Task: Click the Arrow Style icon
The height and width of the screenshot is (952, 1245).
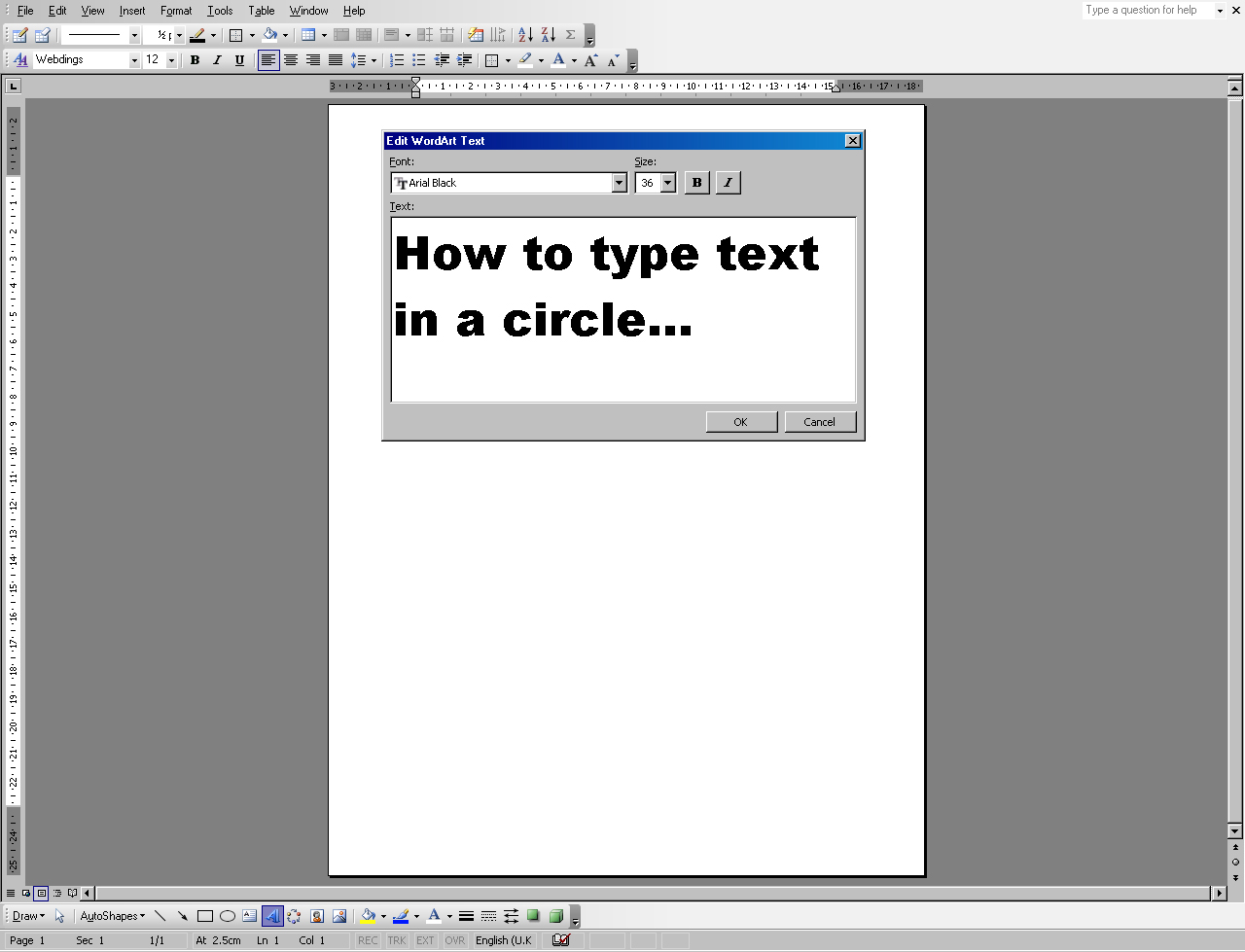Action: point(511,916)
